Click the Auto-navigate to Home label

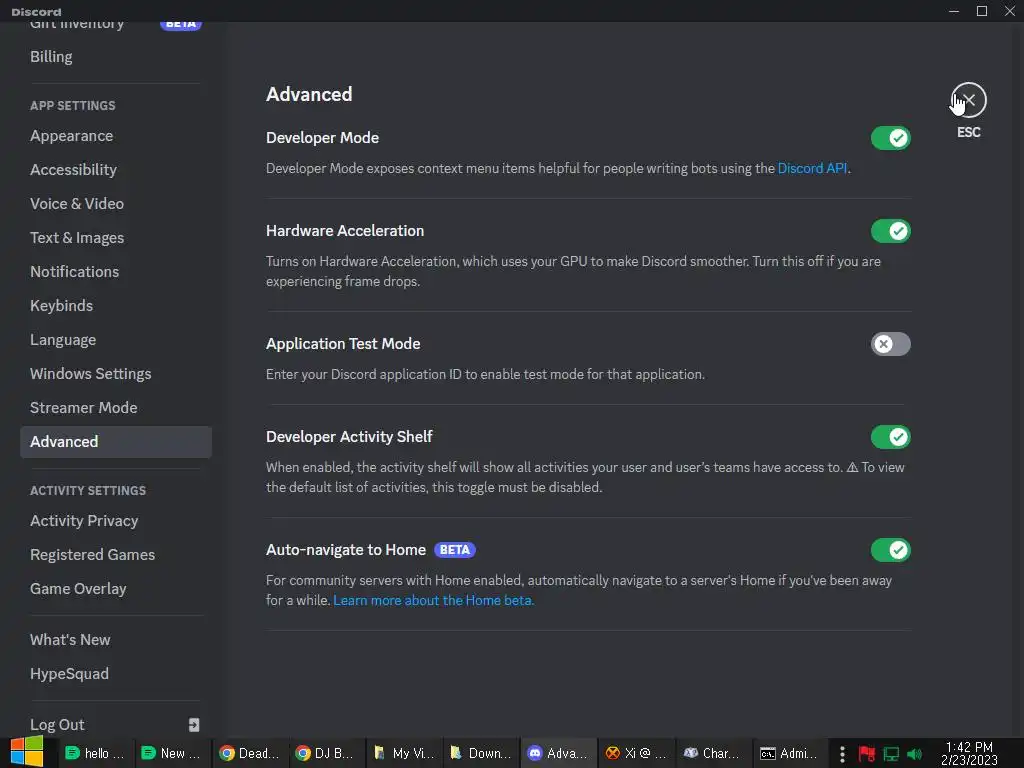(345, 550)
